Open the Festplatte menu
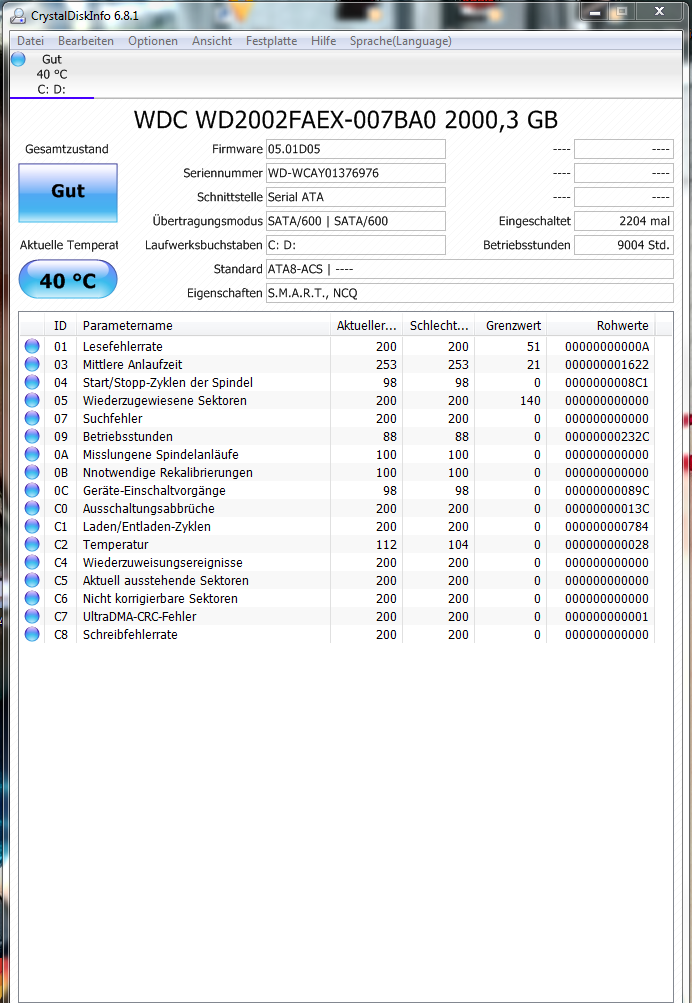The height and width of the screenshot is (1003, 692). coord(271,41)
